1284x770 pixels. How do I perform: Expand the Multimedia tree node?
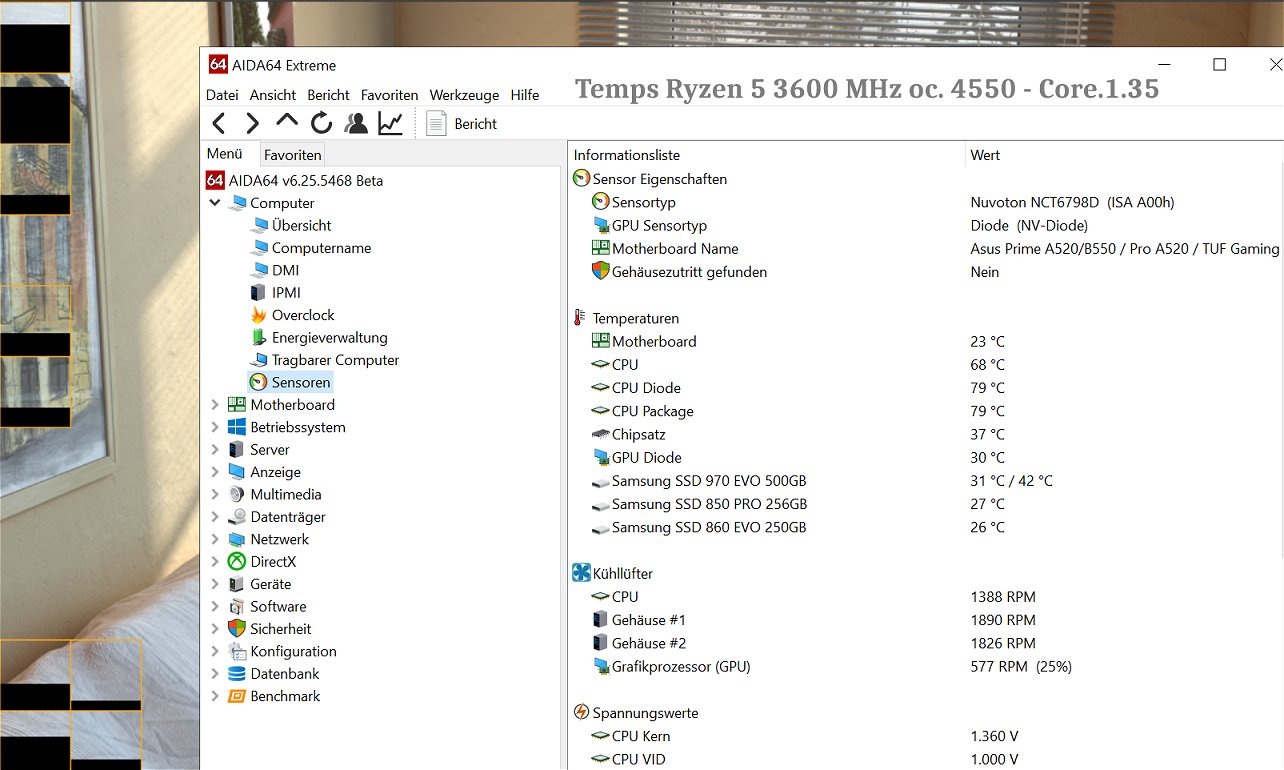point(215,494)
